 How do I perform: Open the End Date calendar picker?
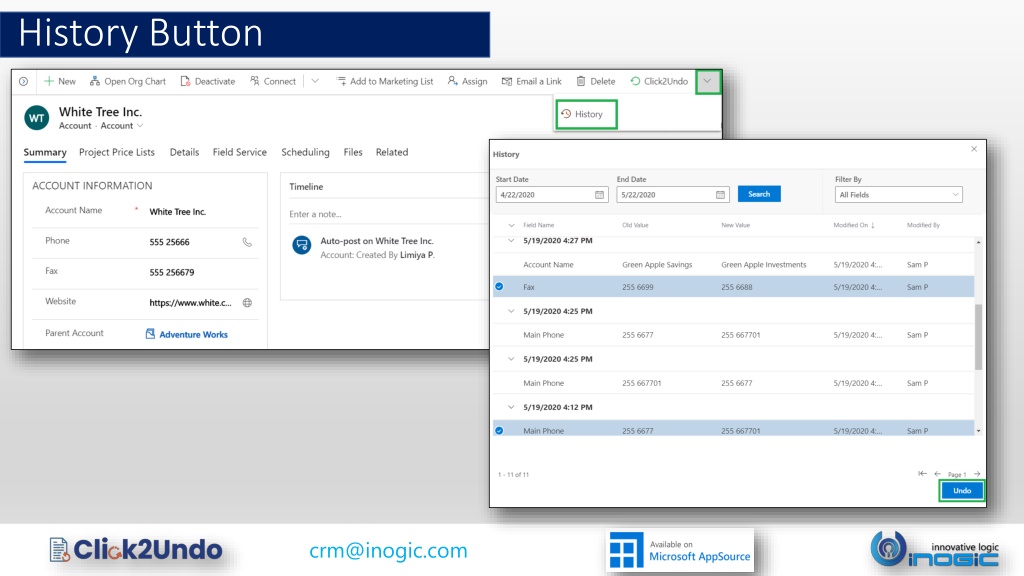point(720,195)
